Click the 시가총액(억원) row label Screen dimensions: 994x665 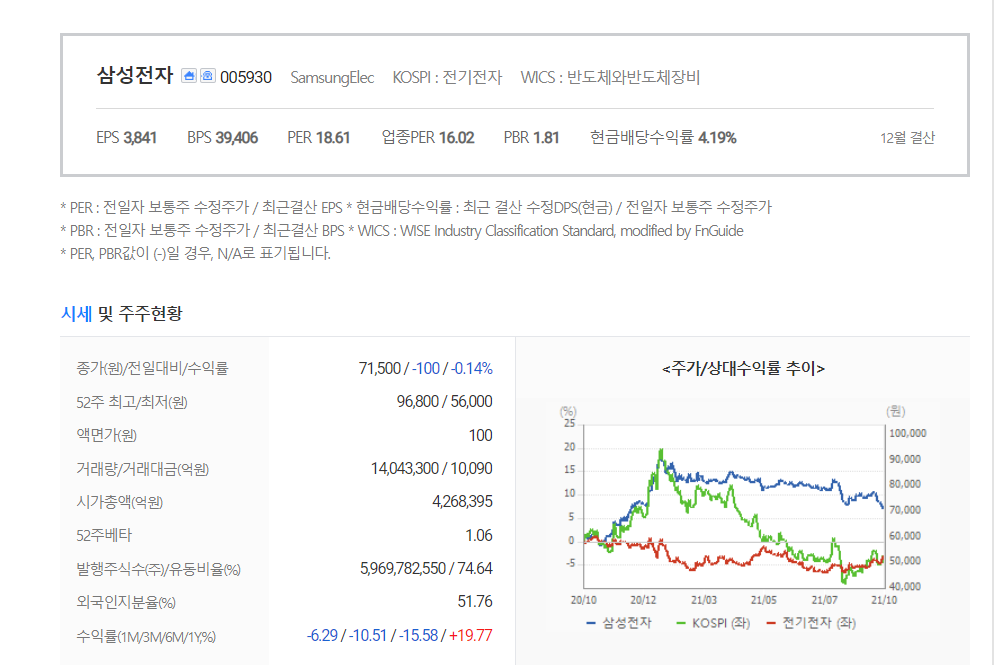click(x=120, y=502)
